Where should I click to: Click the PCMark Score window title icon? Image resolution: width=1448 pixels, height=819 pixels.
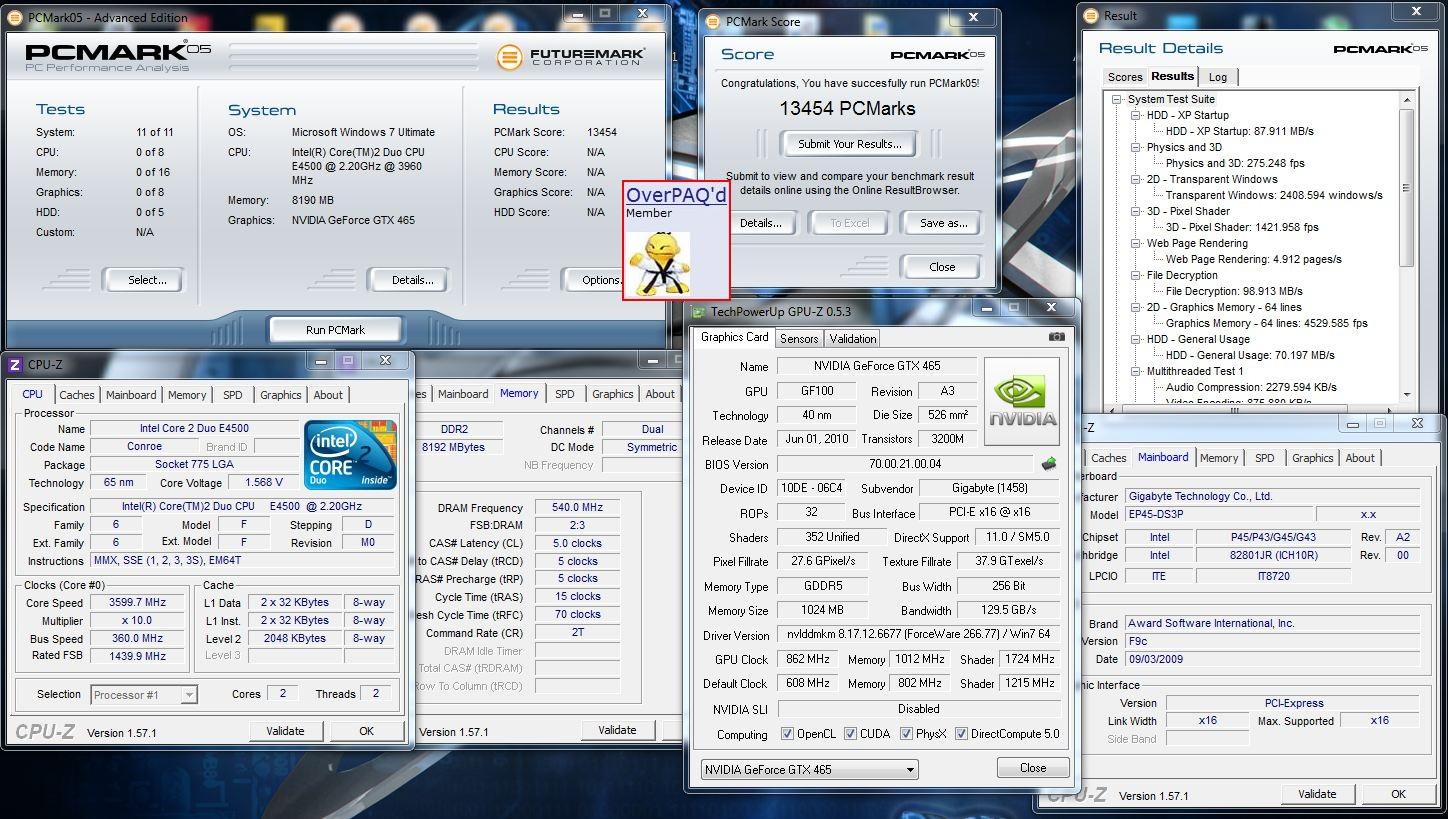(x=712, y=21)
